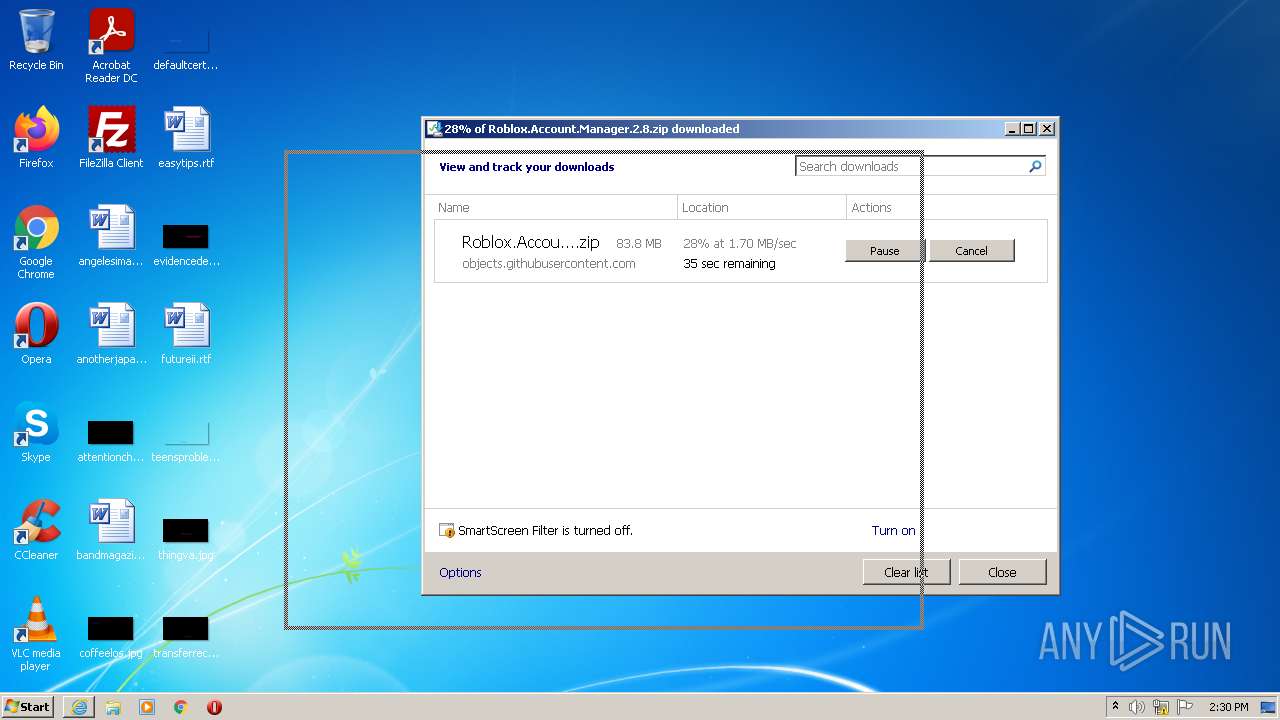Maximize the View Downloads window
Screen dimensions: 1280x720
(x=1029, y=129)
